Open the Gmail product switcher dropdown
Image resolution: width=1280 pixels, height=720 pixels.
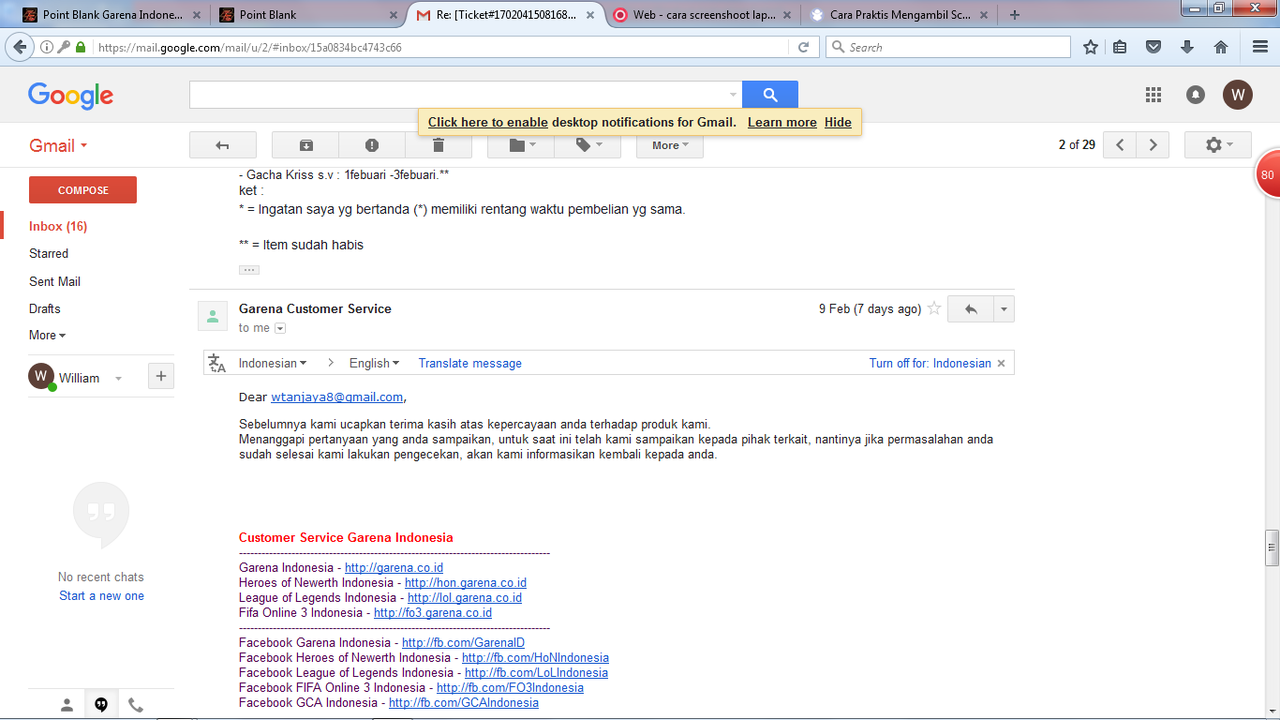(x=59, y=145)
